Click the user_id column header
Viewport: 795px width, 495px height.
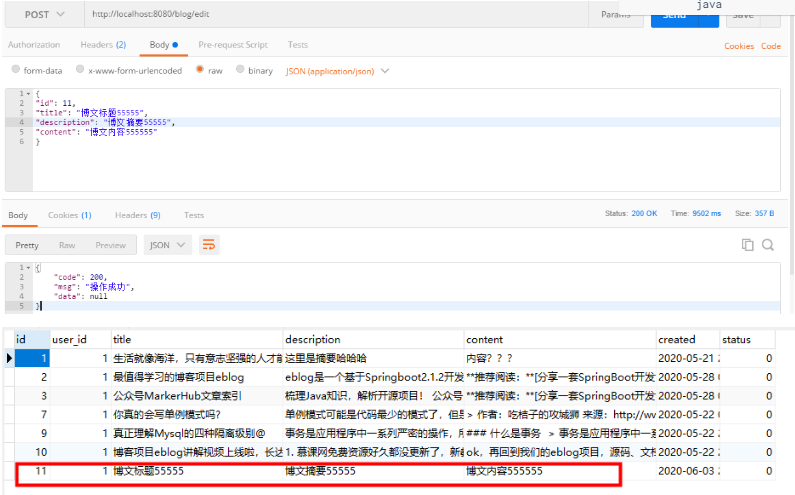point(81,339)
